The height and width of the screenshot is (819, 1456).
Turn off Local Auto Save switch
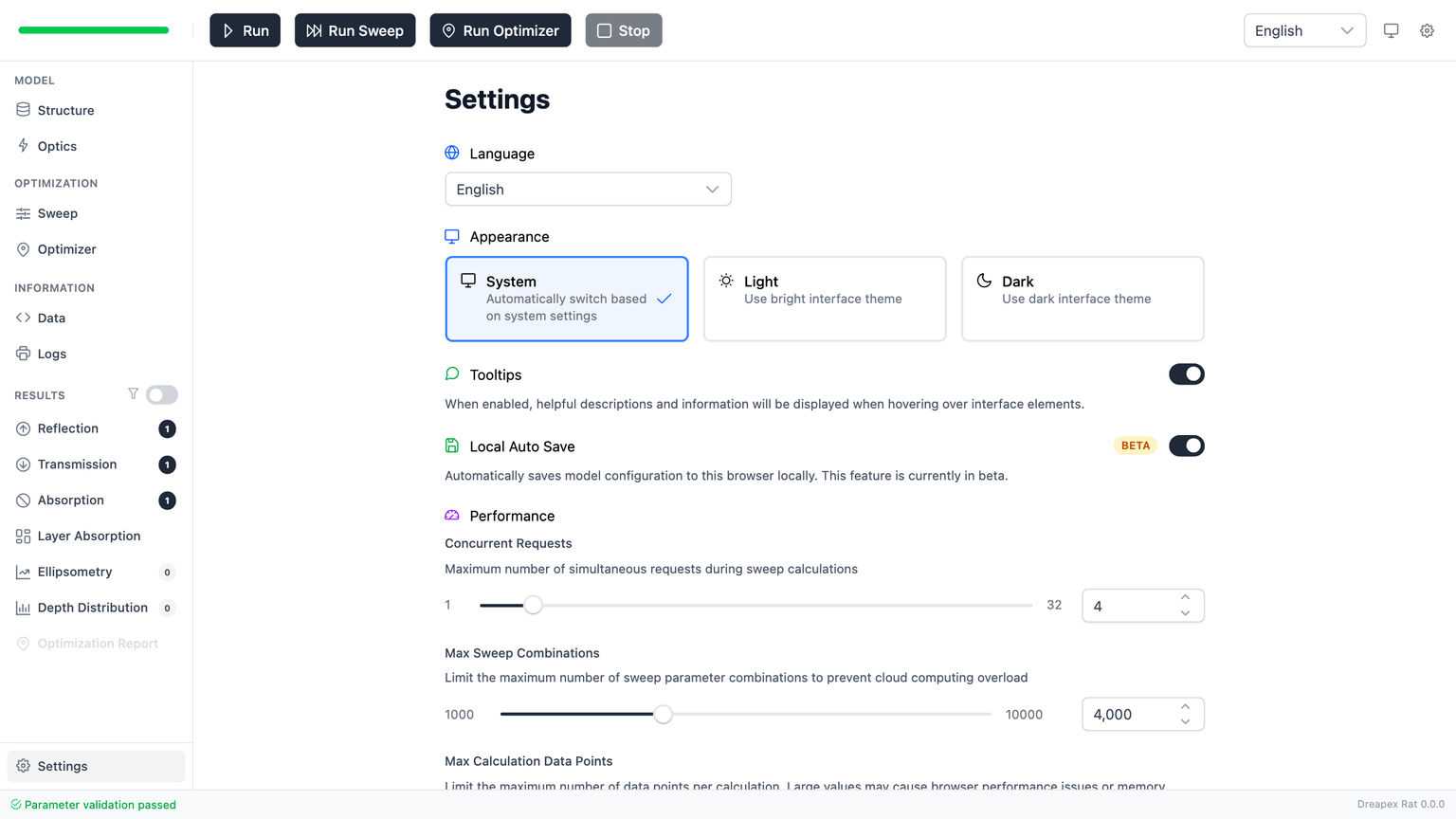click(1186, 446)
